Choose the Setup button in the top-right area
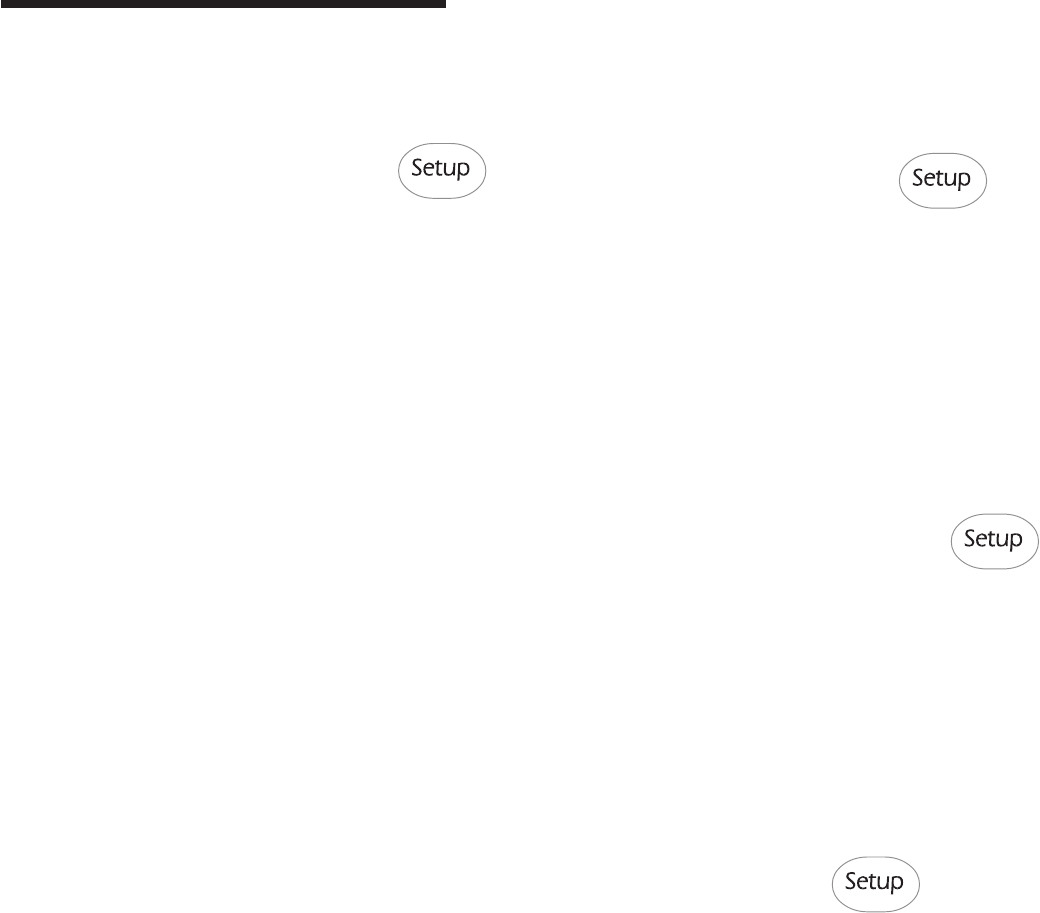The height and width of the screenshot is (913, 1040). click(x=942, y=181)
